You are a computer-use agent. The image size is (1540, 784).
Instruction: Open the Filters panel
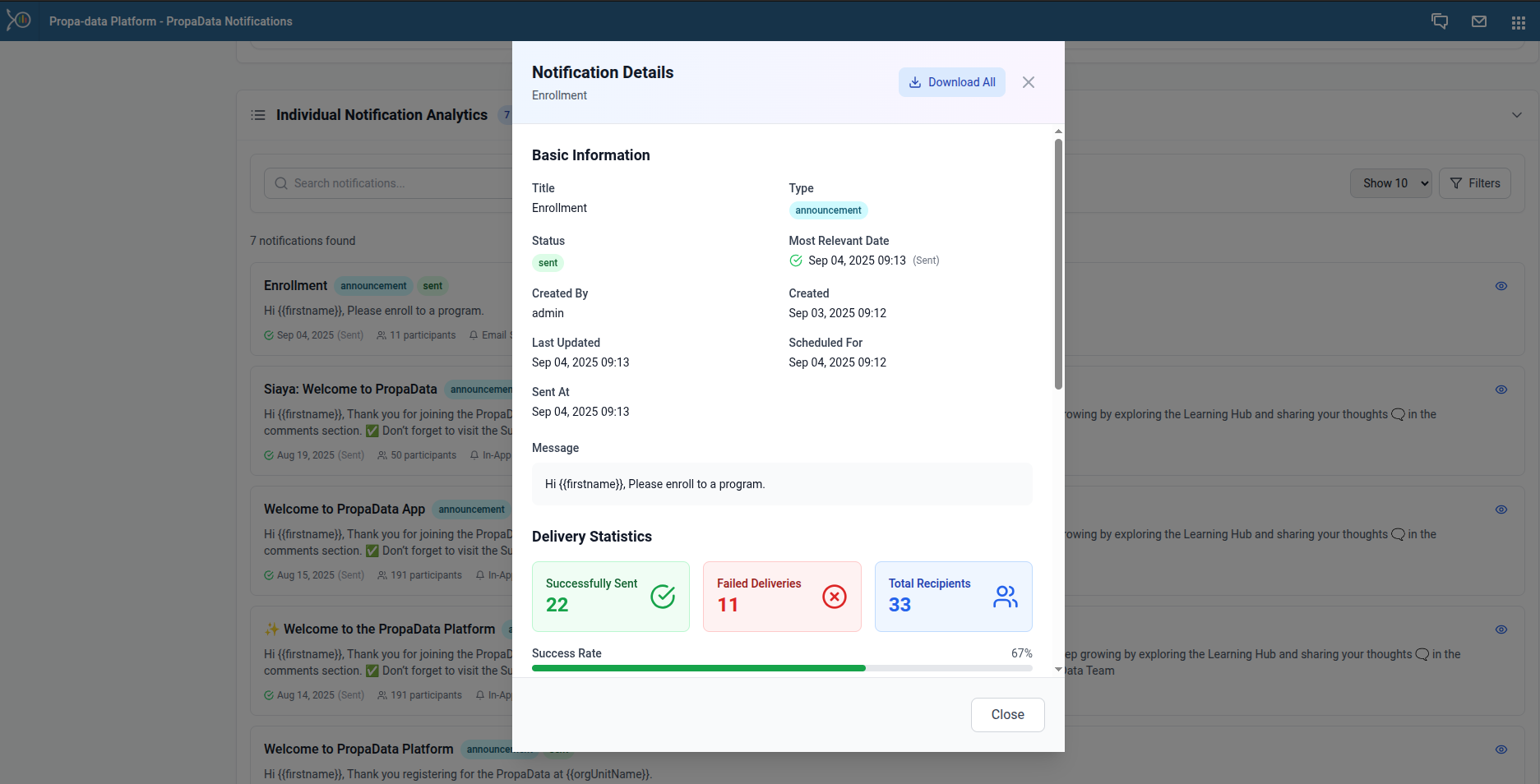1475,183
